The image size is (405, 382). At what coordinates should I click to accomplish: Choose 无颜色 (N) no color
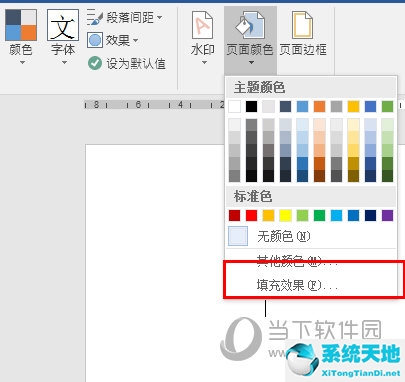coord(311,236)
